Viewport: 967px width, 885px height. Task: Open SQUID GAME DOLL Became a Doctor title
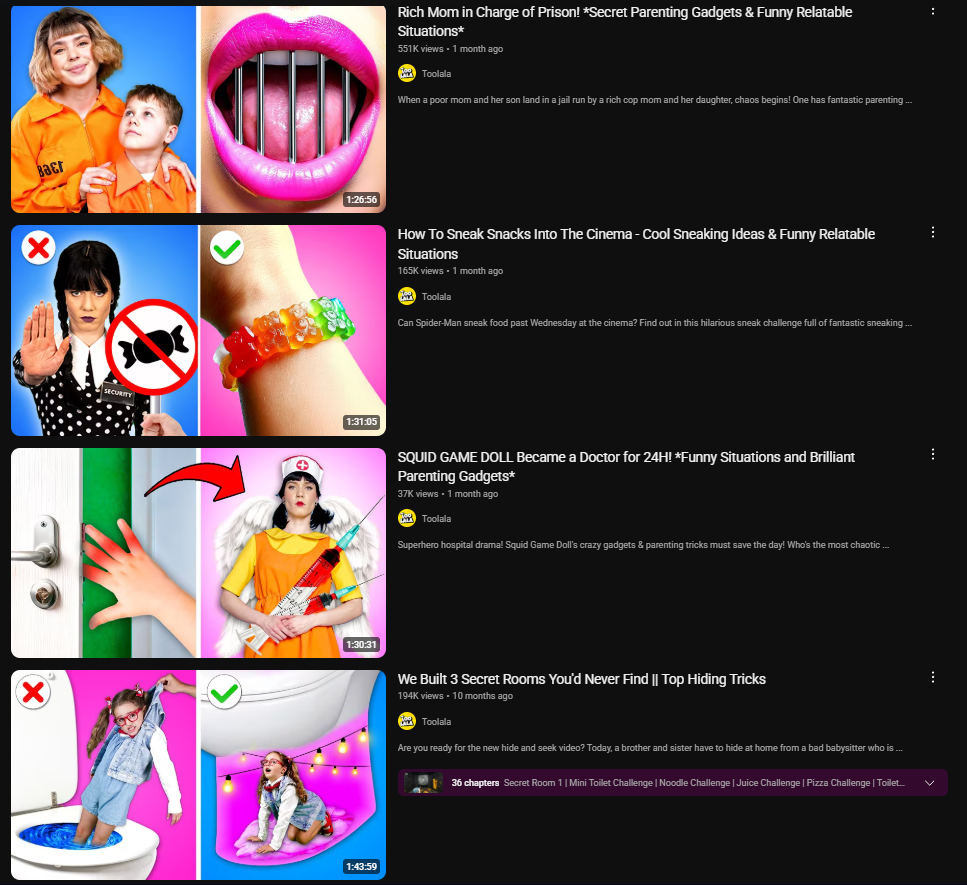pyautogui.click(x=626, y=466)
